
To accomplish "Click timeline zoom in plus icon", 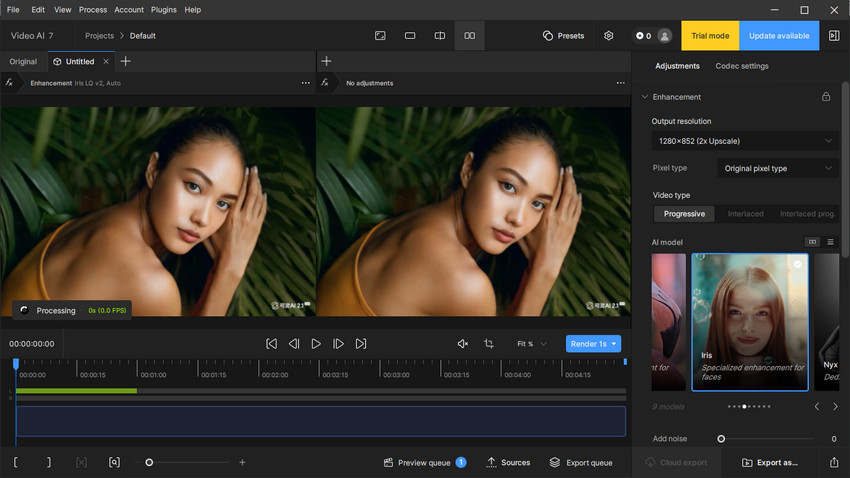I will coord(242,462).
